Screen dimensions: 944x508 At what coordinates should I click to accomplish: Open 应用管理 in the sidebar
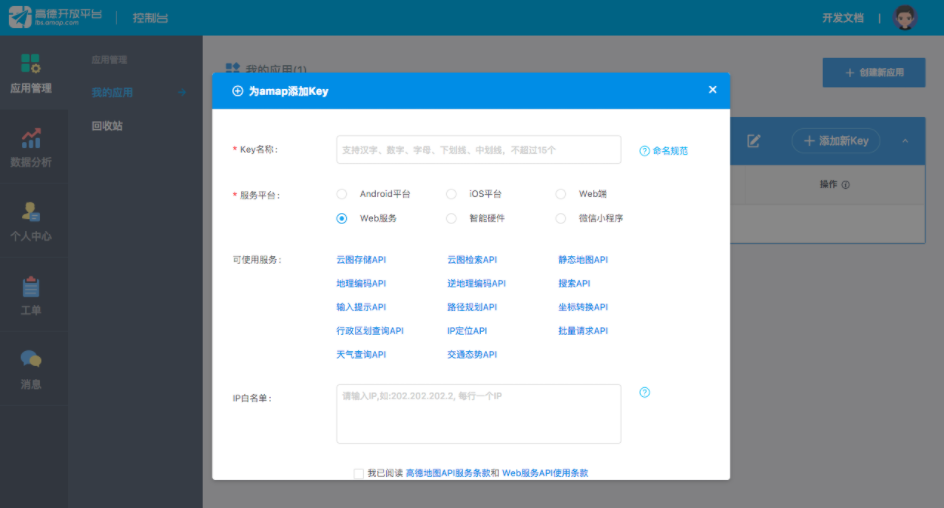point(31,73)
